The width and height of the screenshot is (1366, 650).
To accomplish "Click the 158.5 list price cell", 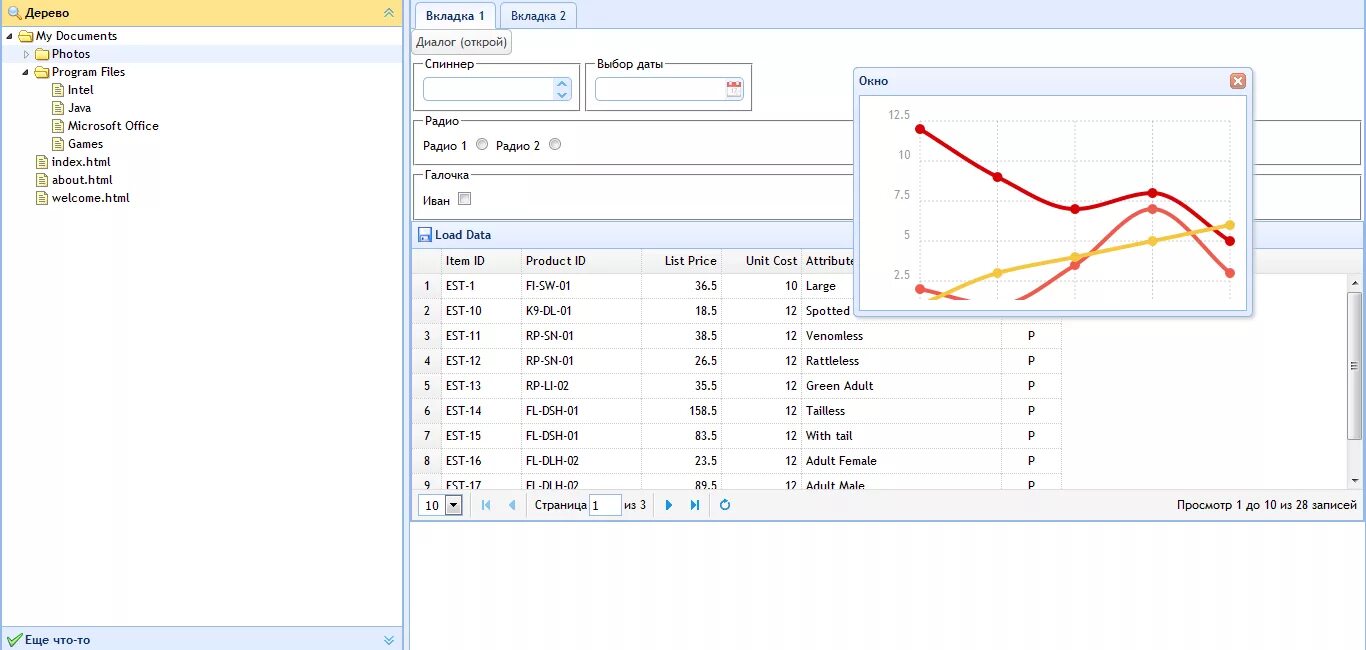I will (681, 411).
